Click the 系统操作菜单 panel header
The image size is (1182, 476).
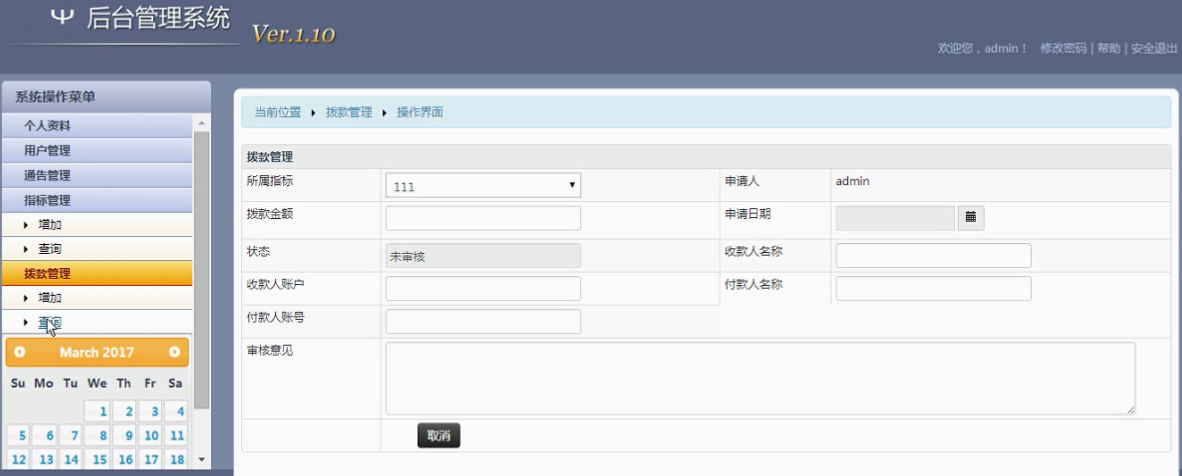point(106,97)
